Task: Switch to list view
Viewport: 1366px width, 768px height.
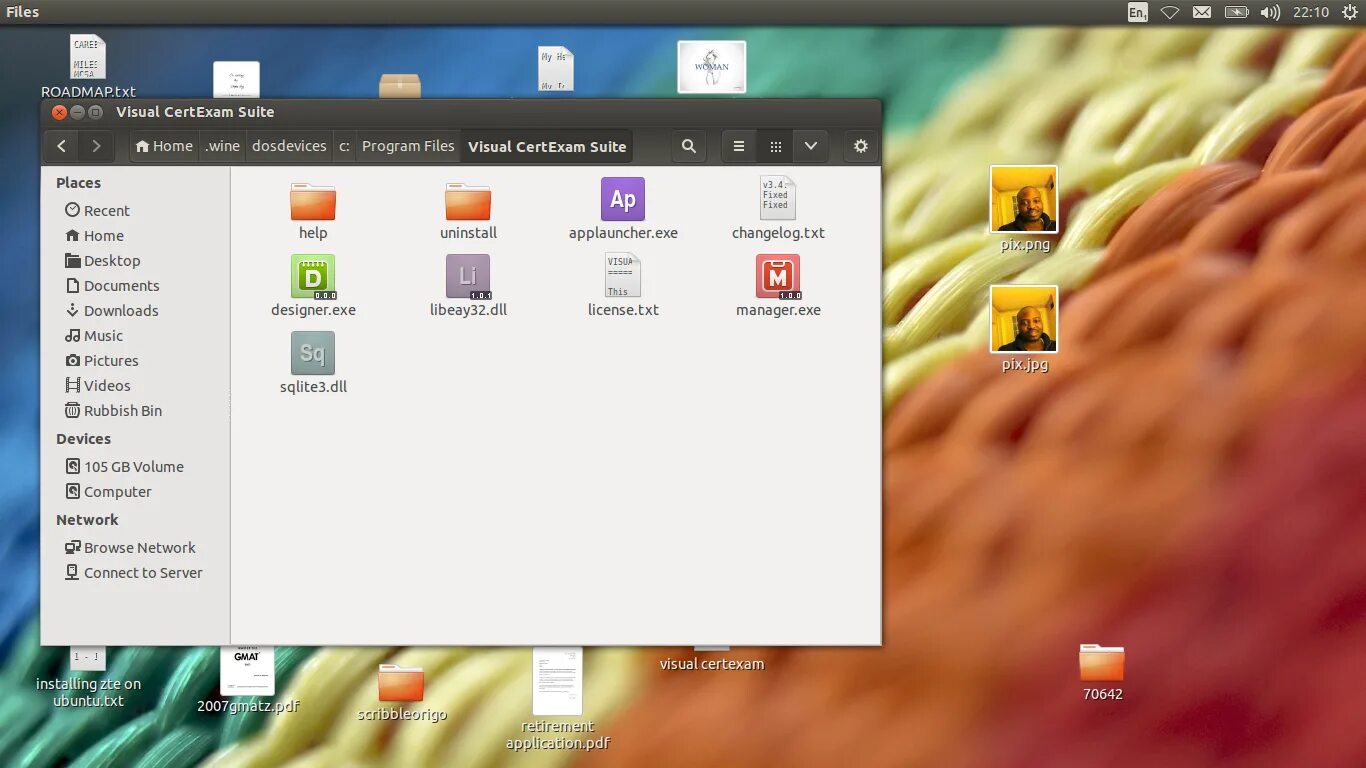Action: click(739, 146)
